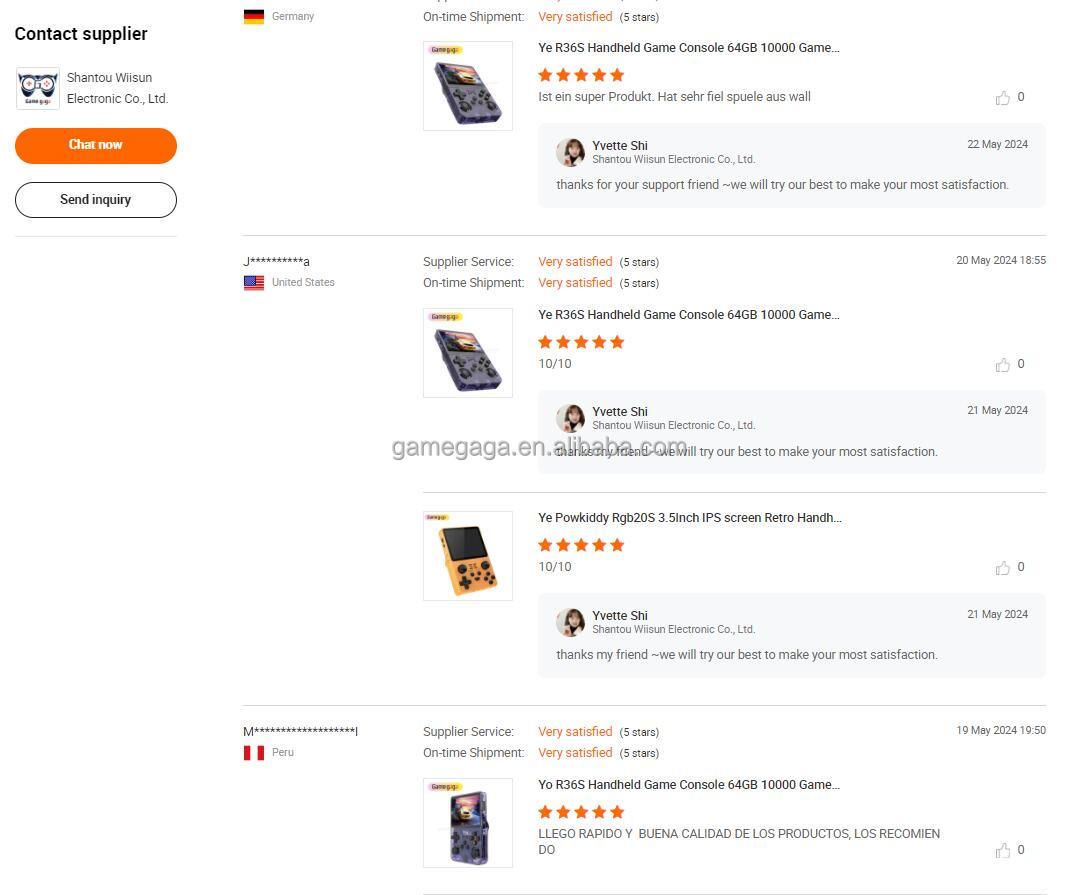Image resolution: width=1078 pixels, height=895 pixels.
Task: Click the Germany flag icon
Action: pos(254,17)
